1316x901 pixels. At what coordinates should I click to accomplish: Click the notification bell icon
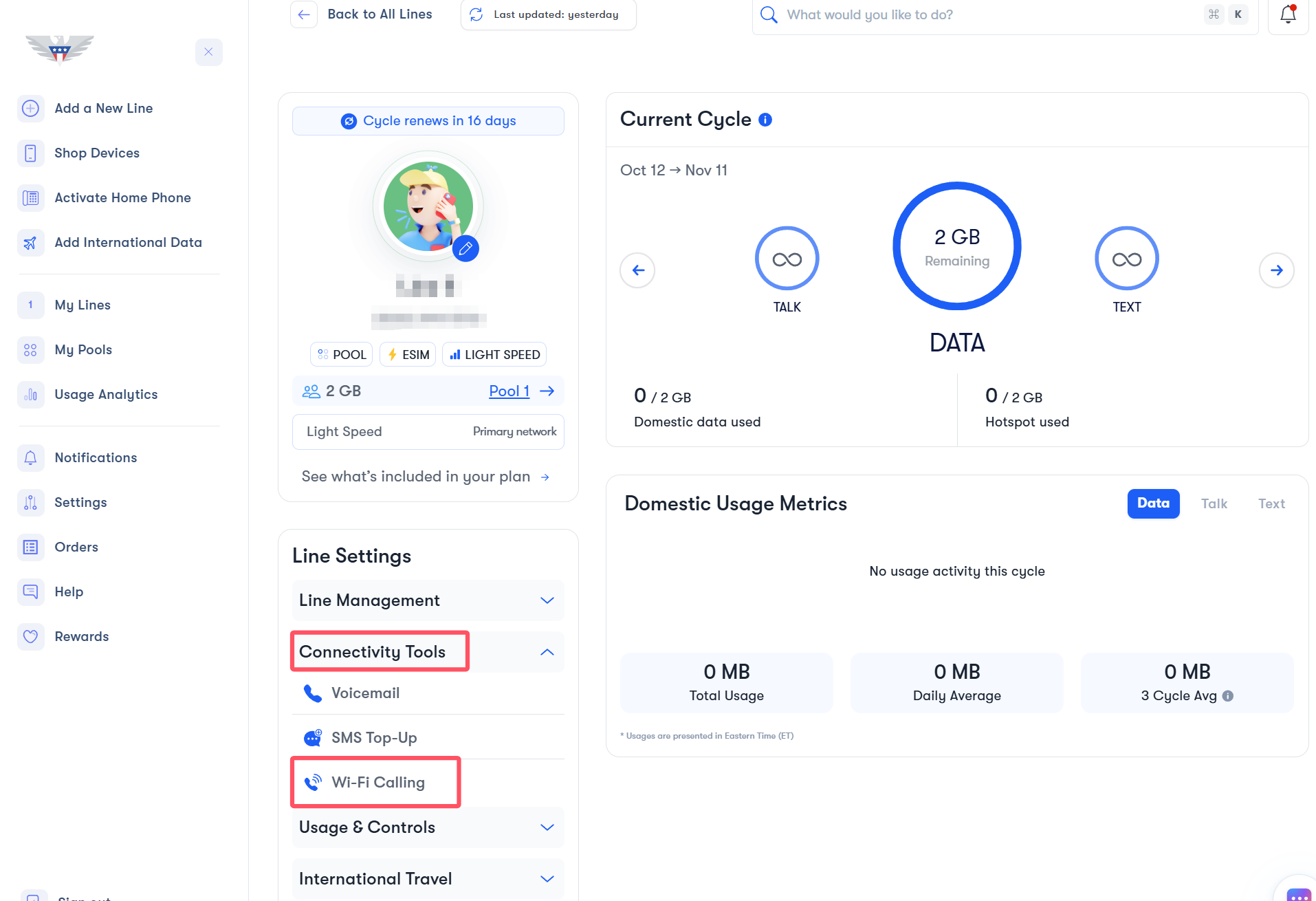1287,14
